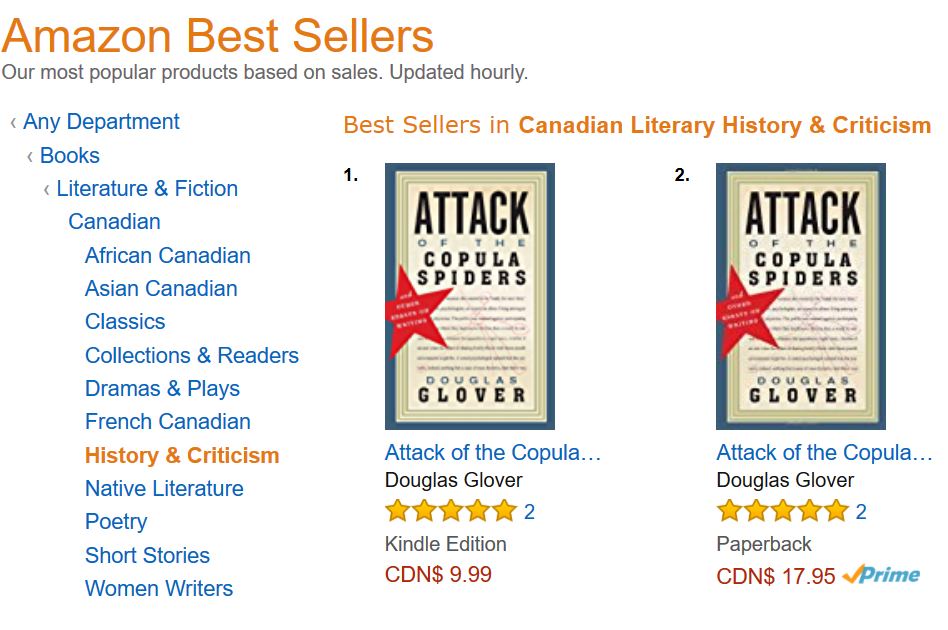This screenshot has height=630, width=948.
Task: Open the Canadian category
Action: pos(114,222)
